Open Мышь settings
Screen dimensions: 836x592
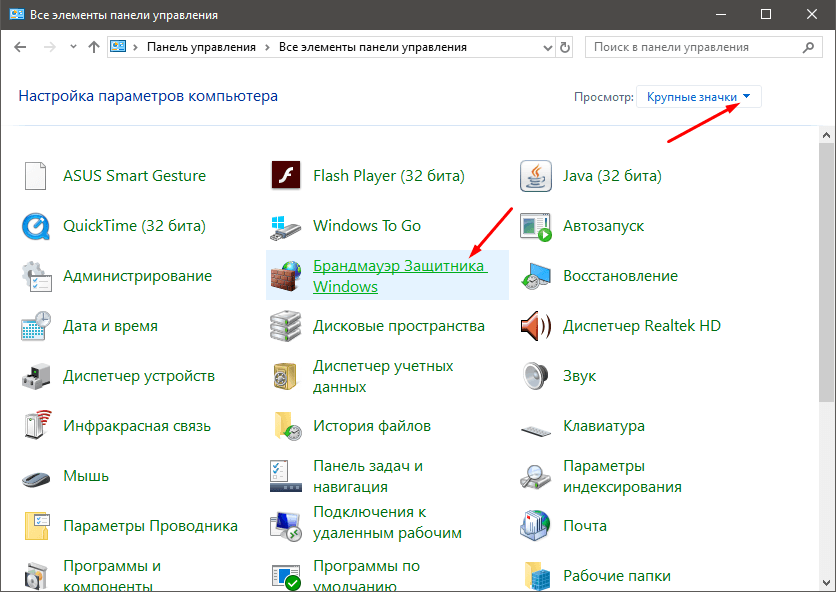click(87, 475)
